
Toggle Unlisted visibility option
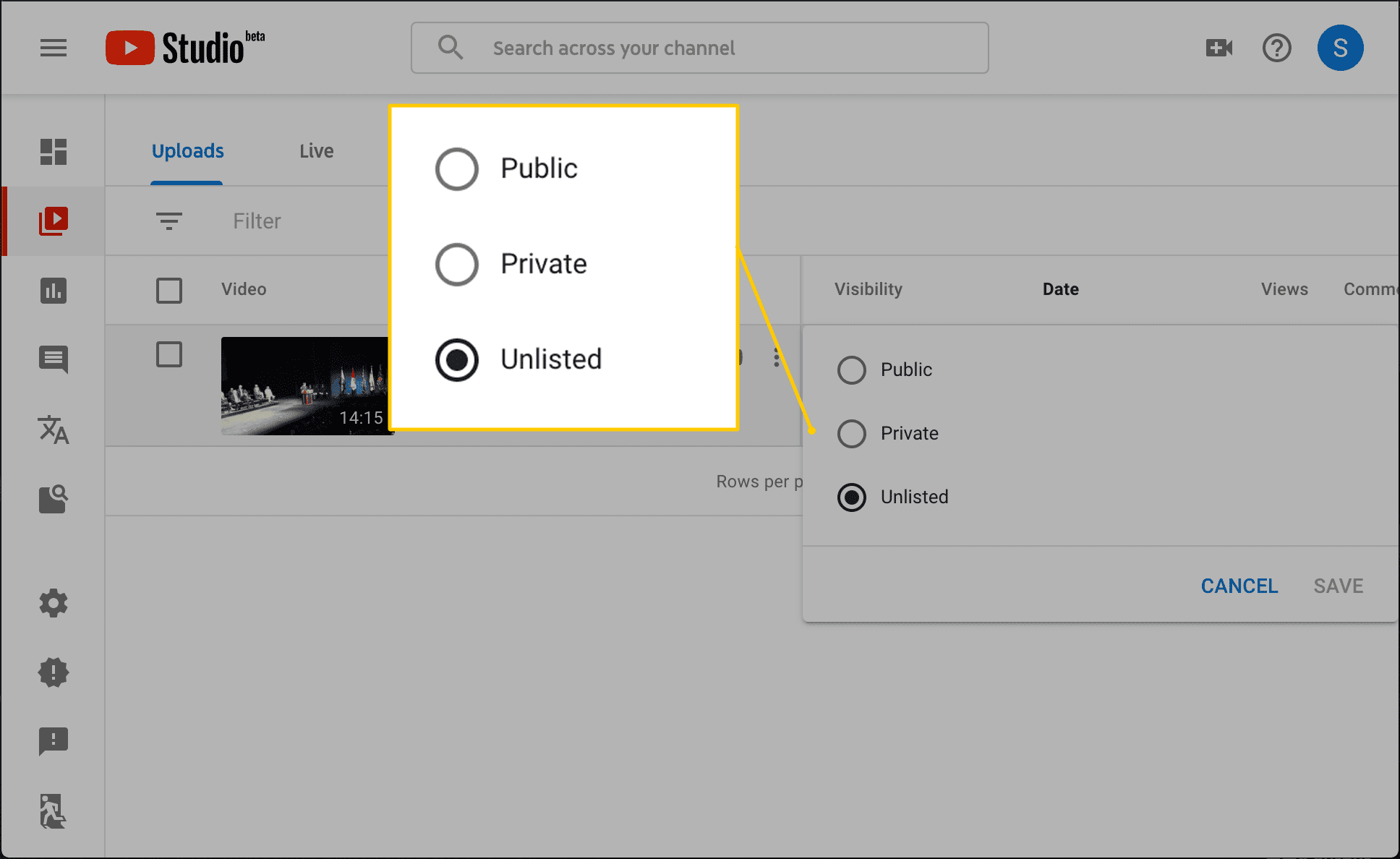(850, 497)
